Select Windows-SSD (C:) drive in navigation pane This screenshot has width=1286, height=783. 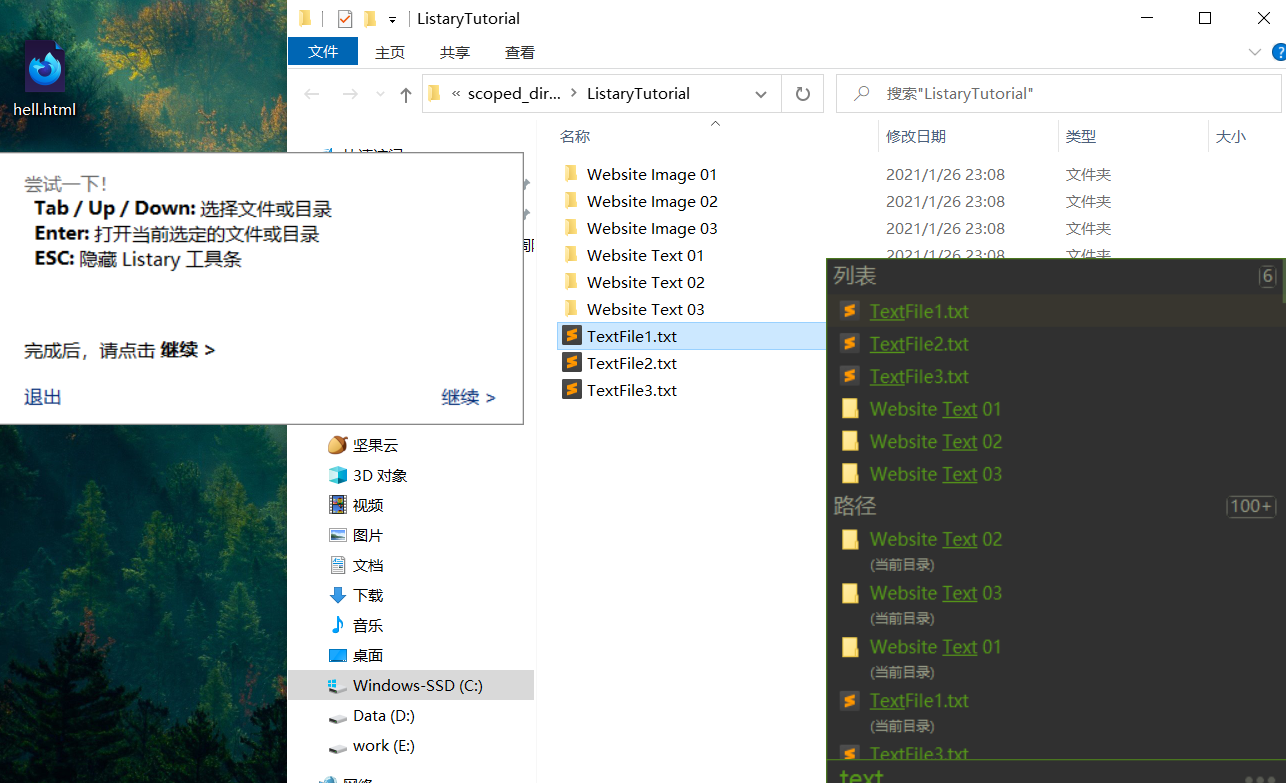411,685
